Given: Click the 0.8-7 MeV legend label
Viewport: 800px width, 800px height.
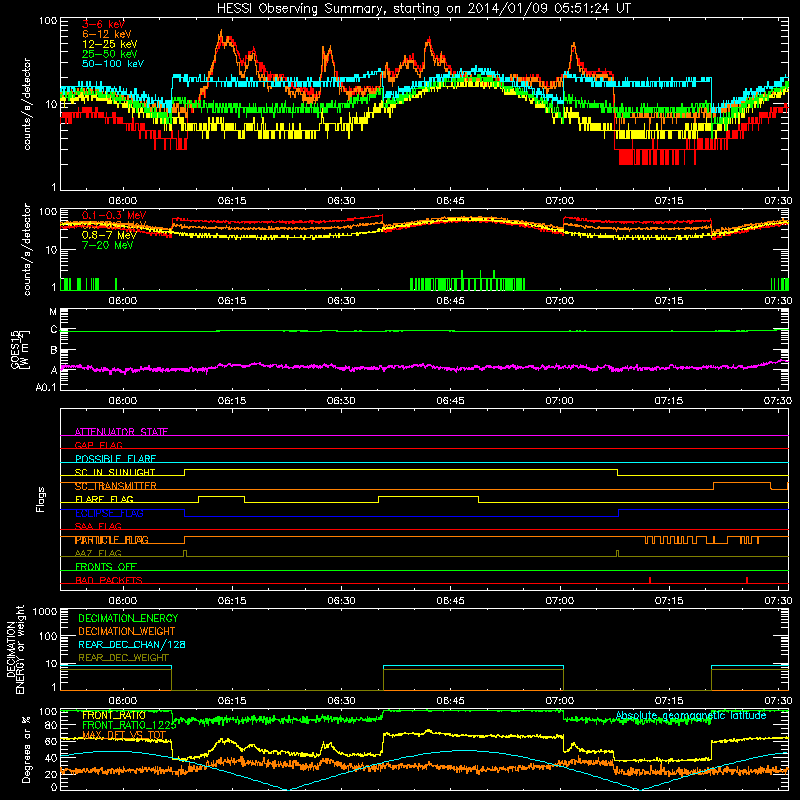Looking at the screenshot, I should coord(109,235).
